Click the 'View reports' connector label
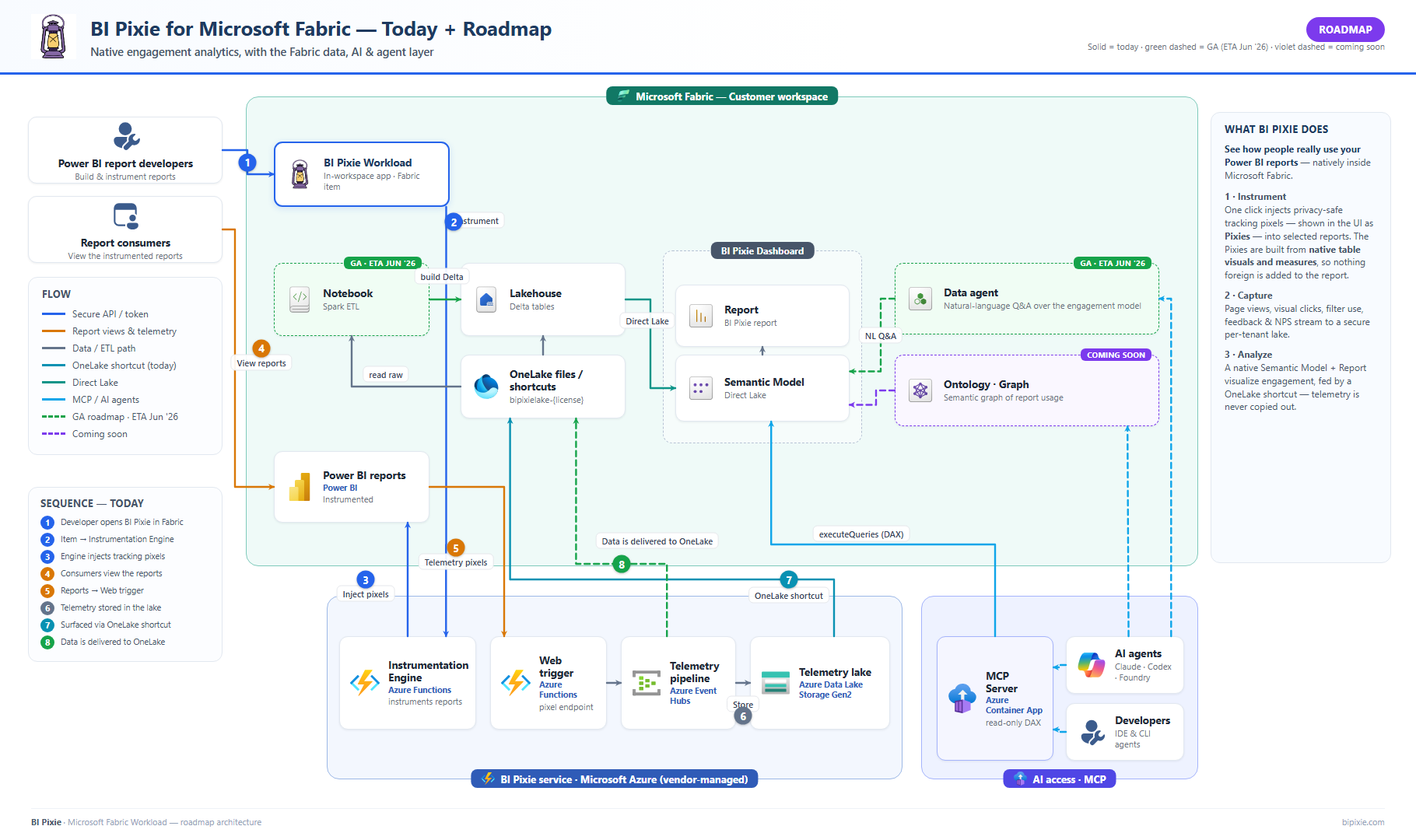Viewport: 1416px width, 840px height. coord(261,363)
